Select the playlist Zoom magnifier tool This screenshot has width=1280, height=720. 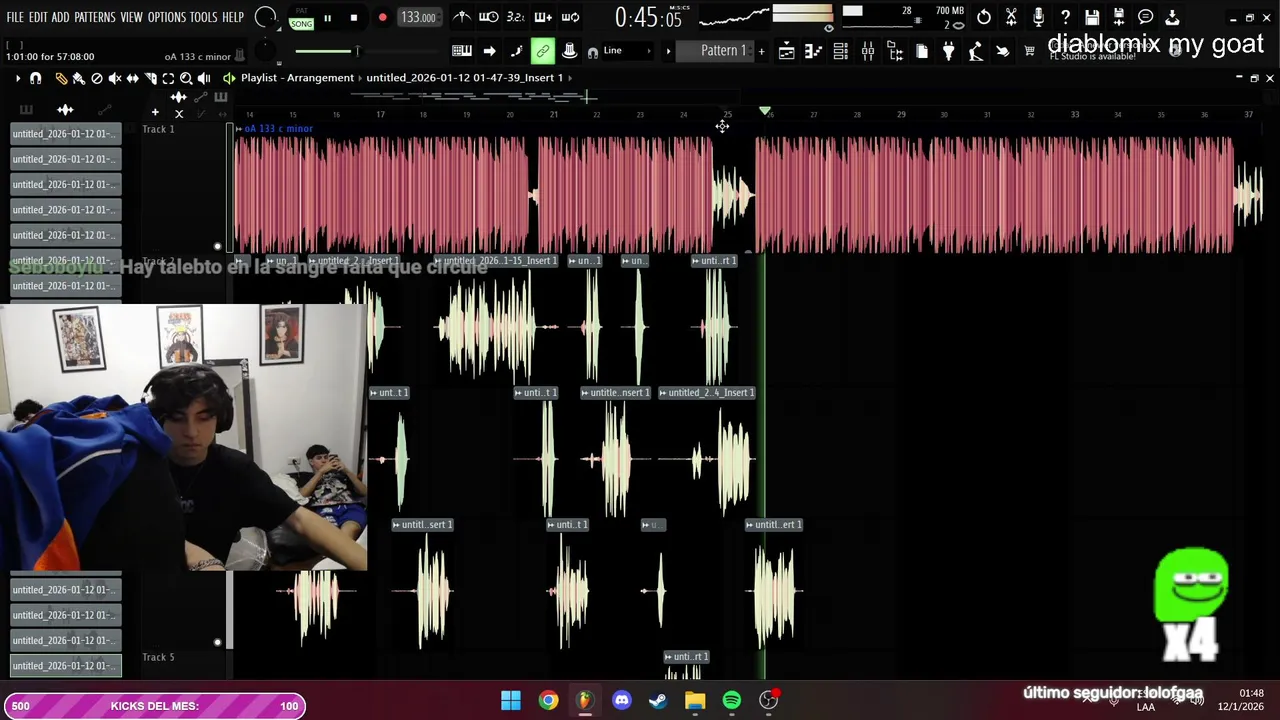click(186, 78)
